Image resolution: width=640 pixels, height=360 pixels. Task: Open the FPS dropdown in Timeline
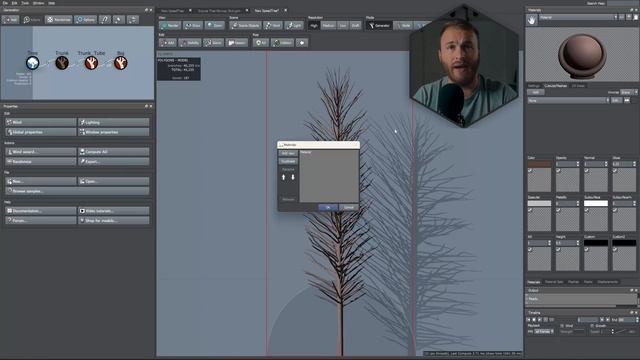(x=544, y=331)
